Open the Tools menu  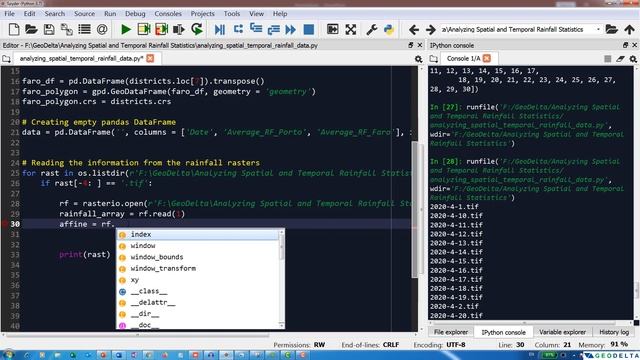[x=232, y=13]
